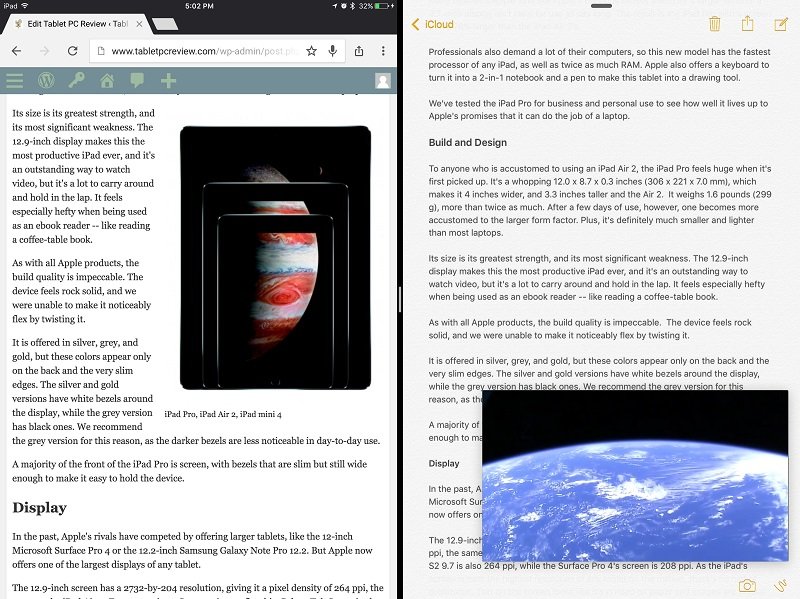Compose a new note
This screenshot has width=800, height=599.
(781, 24)
